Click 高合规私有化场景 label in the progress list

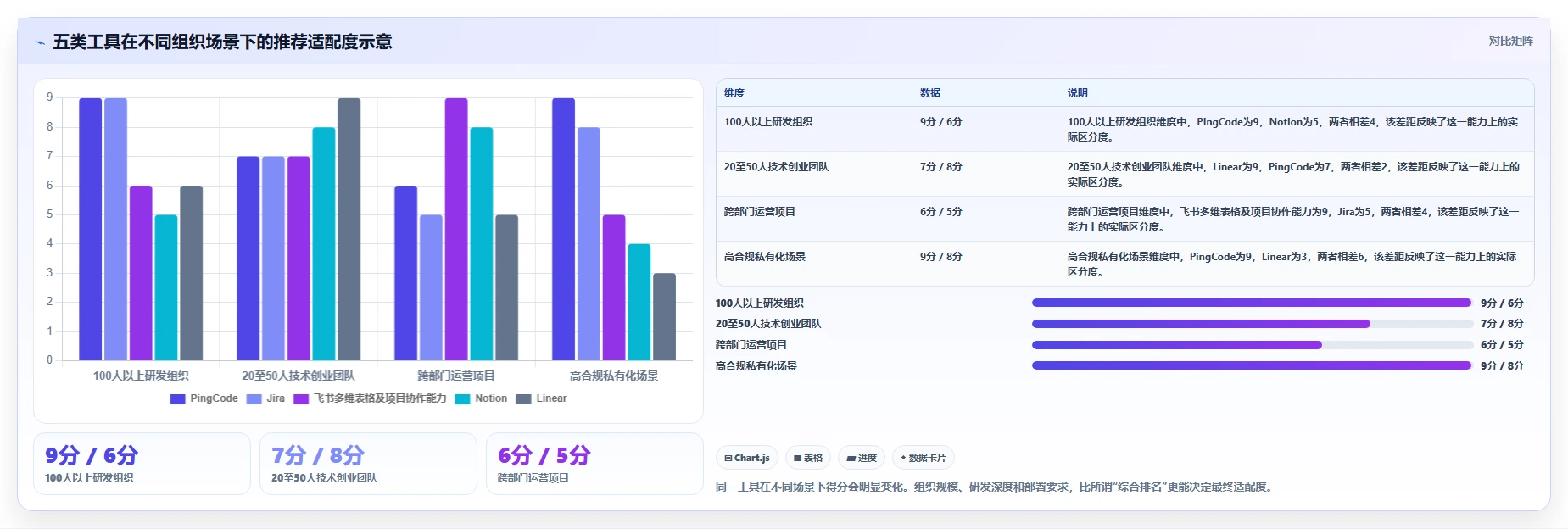[756, 366]
